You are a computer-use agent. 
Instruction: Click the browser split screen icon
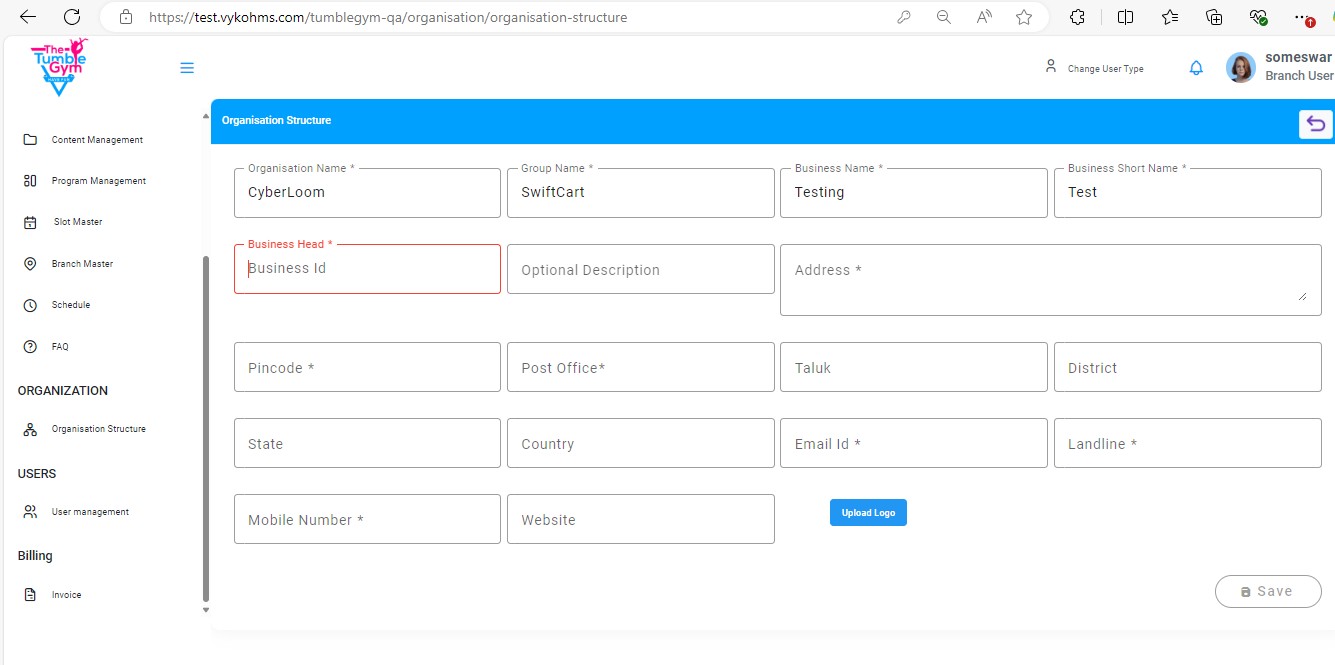(1125, 17)
